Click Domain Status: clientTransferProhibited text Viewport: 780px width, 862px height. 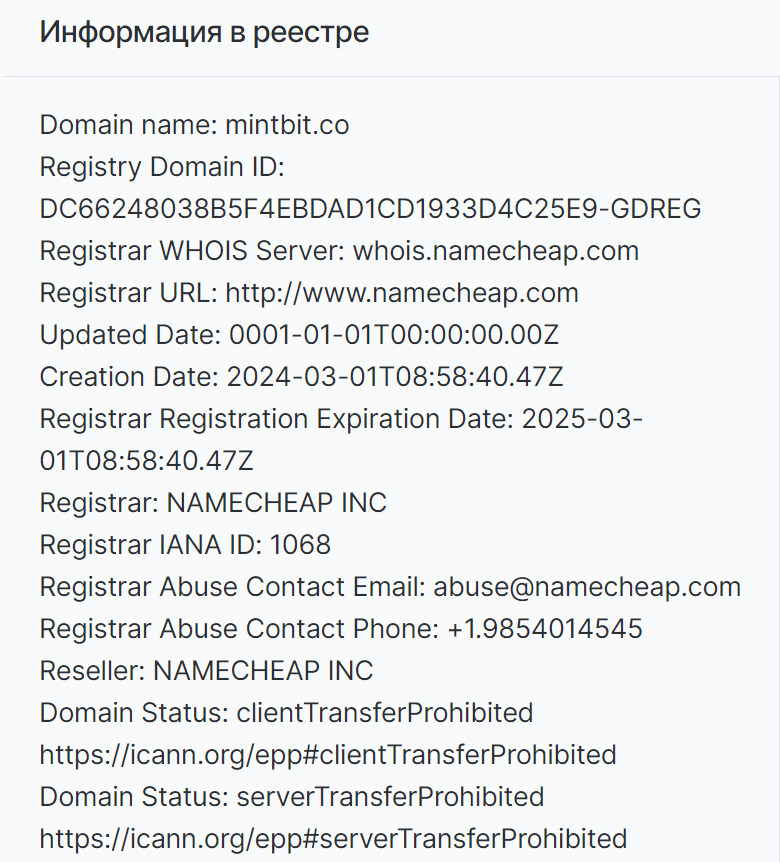click(286, 713)
